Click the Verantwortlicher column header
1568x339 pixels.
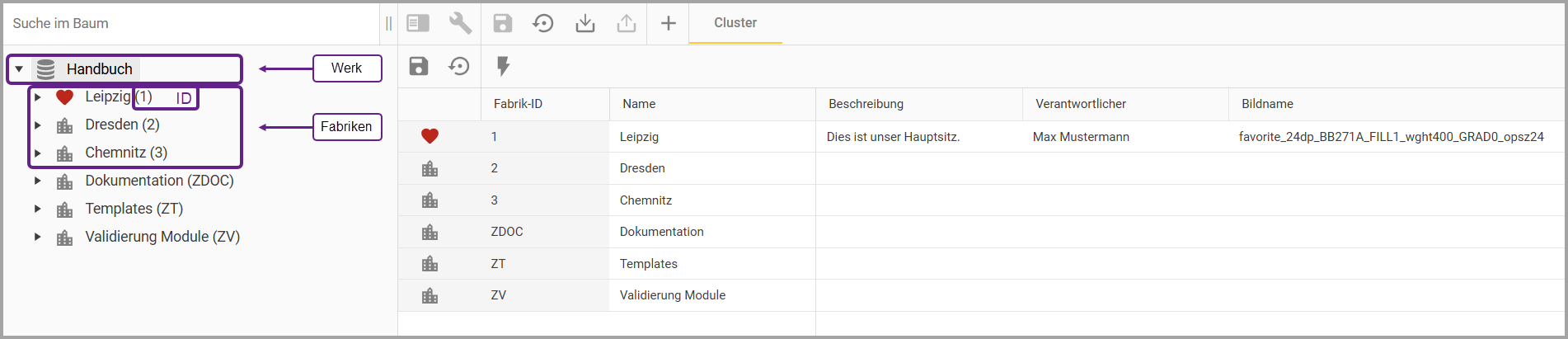(x=1080, y=104)
